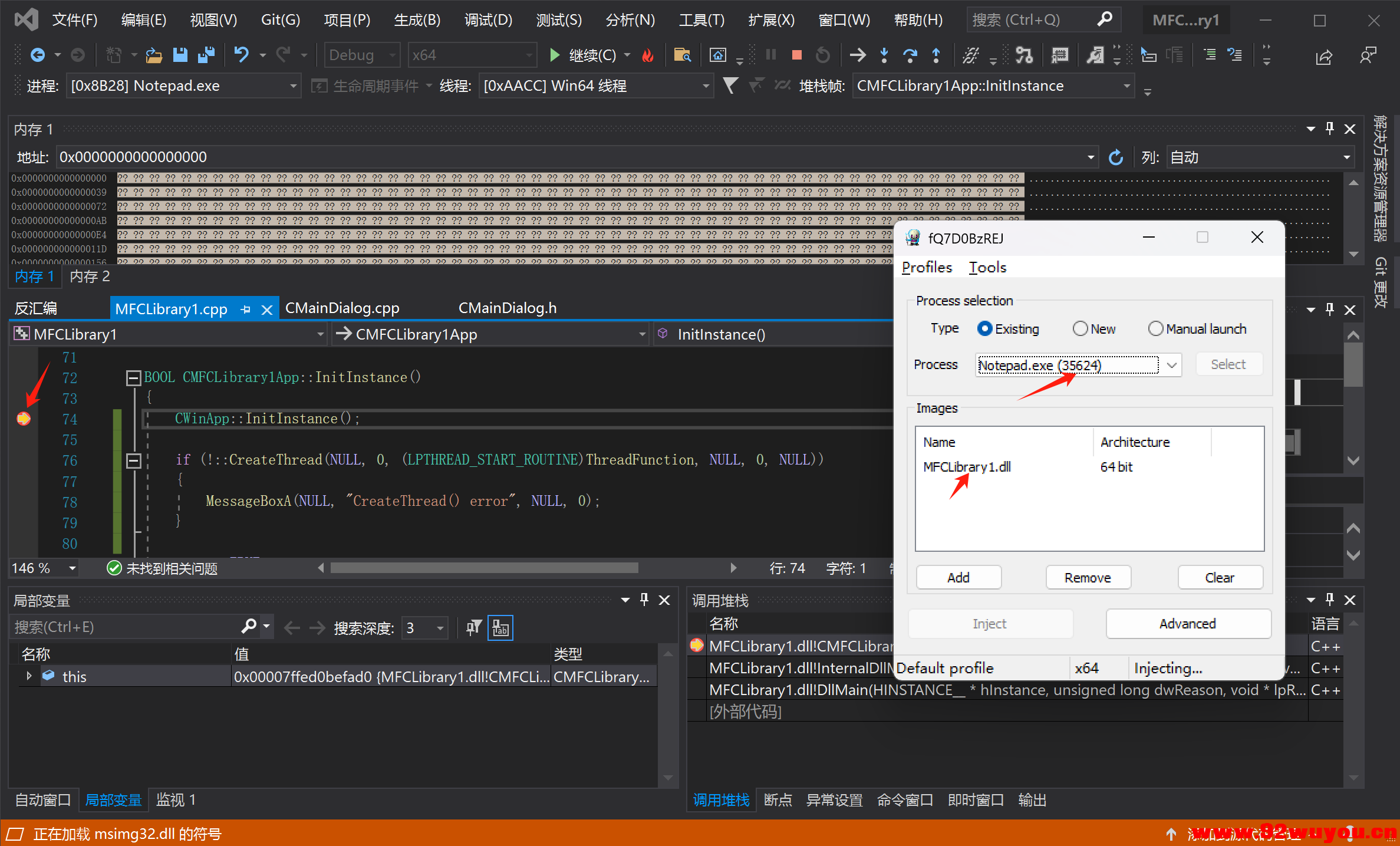This screenshot has width=1400, height=846.
Task: Click the Save All floppy disks icon
Action: point(206,55)
